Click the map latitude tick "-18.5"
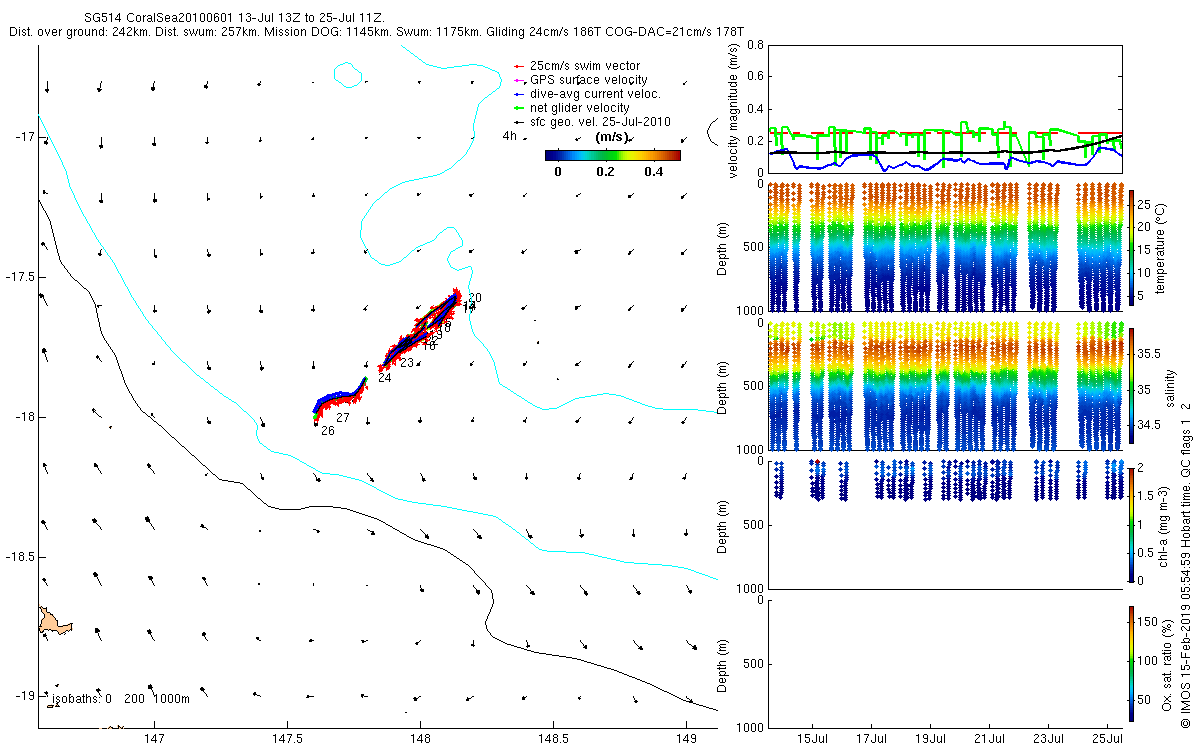This screenshot has width=1200, height=750. [19, 557]
